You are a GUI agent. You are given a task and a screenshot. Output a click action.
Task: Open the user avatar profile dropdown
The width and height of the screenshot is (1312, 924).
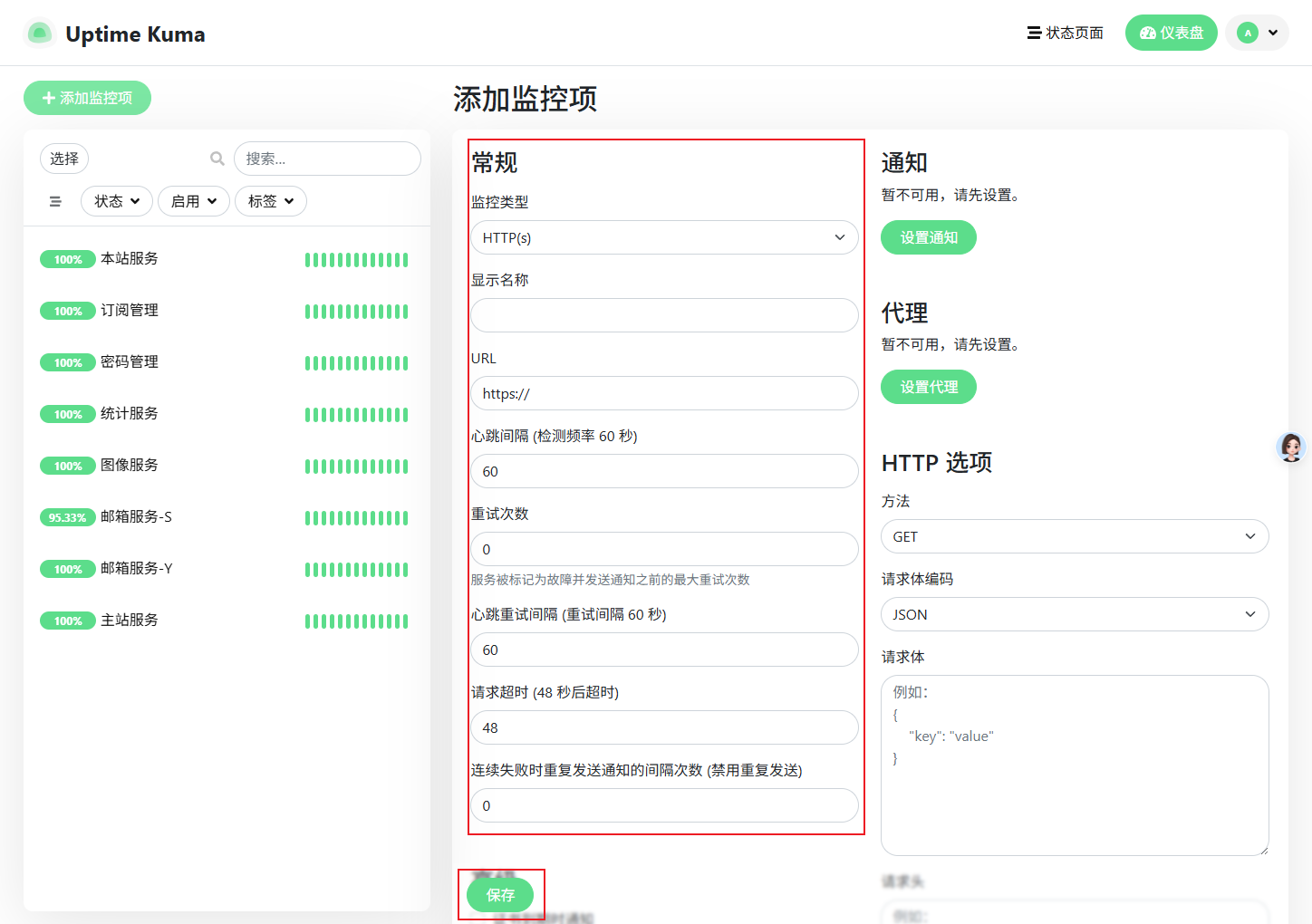point(1258,33)
